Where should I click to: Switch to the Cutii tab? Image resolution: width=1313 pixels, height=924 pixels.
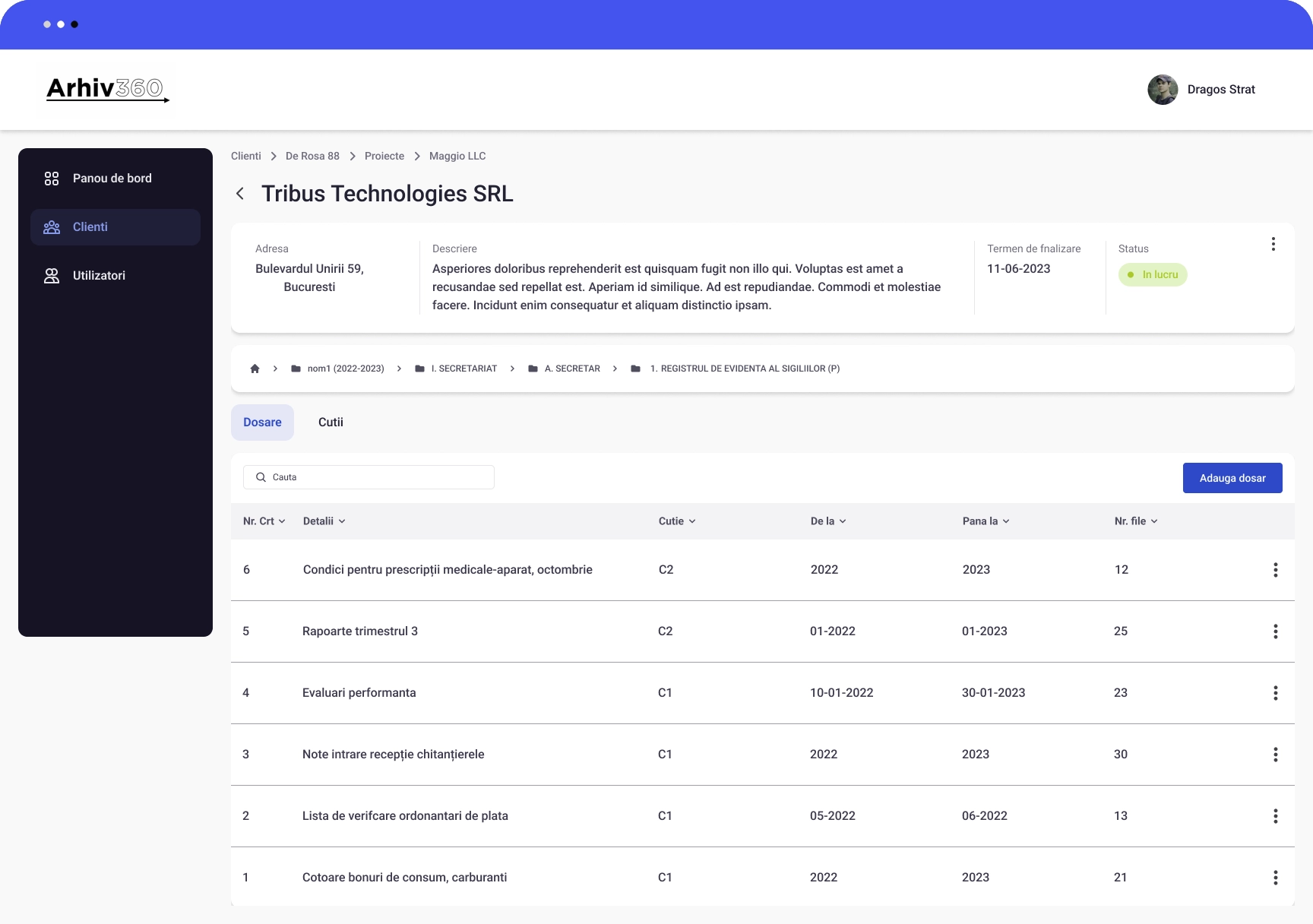331,422
